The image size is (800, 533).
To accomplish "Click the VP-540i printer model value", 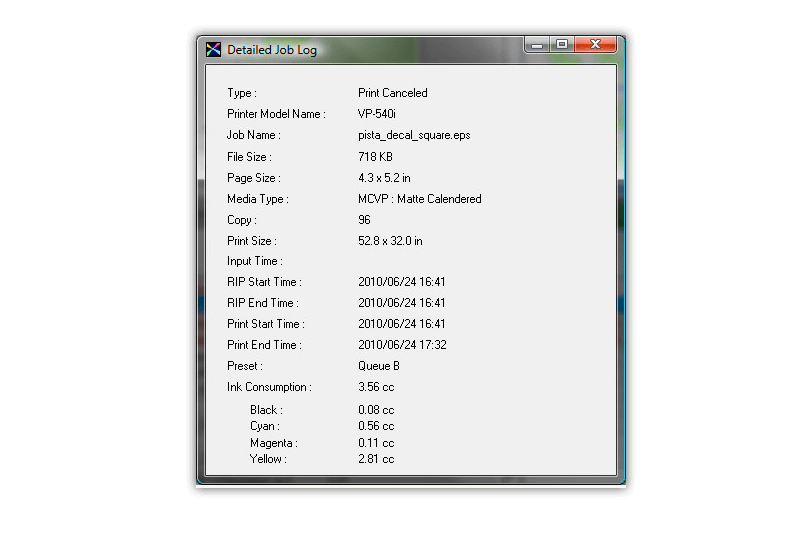I will 377,114.
